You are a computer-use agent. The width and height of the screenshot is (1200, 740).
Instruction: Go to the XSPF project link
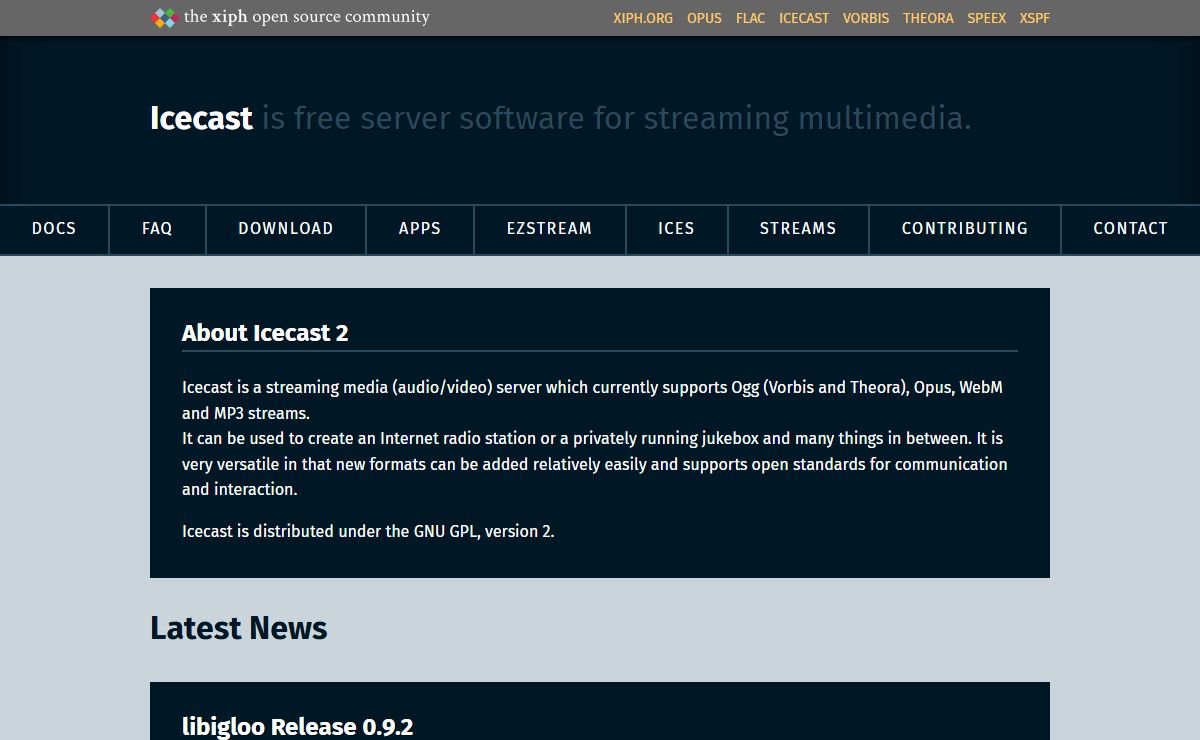[1035, 18]
